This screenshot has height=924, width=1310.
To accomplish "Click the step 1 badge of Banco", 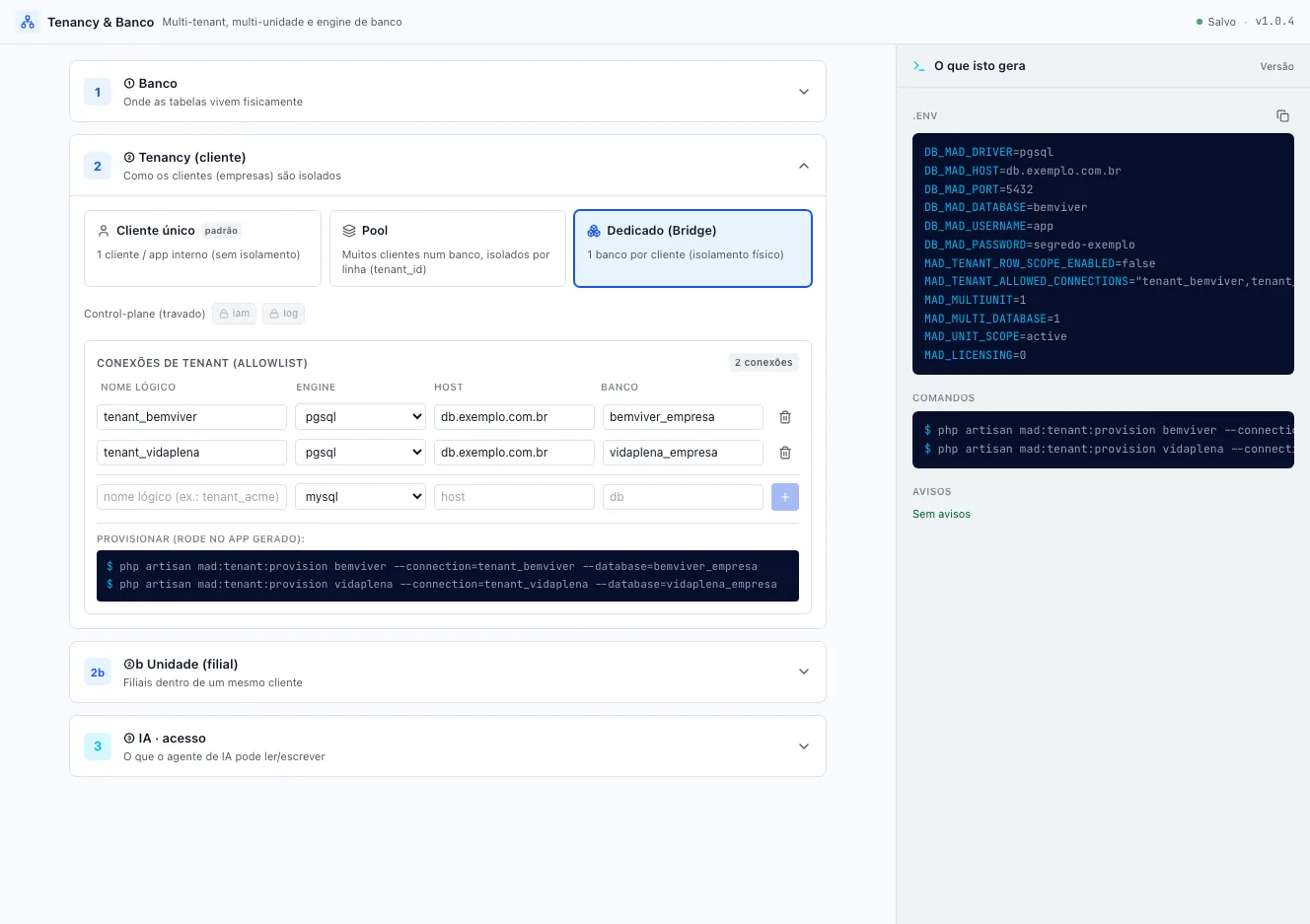I will pyautogui.click(x=98, y=92).
